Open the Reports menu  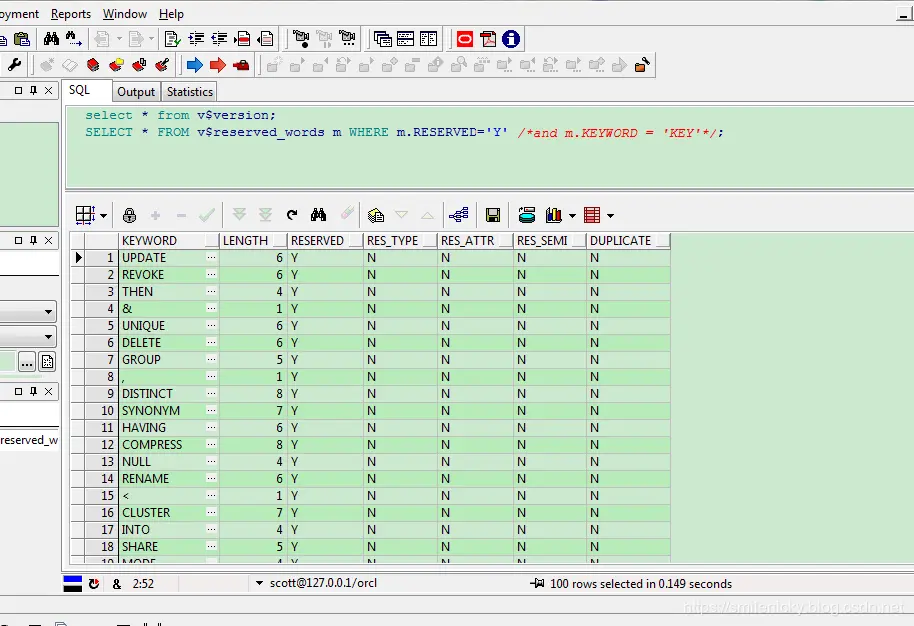(x=71, y=13)
